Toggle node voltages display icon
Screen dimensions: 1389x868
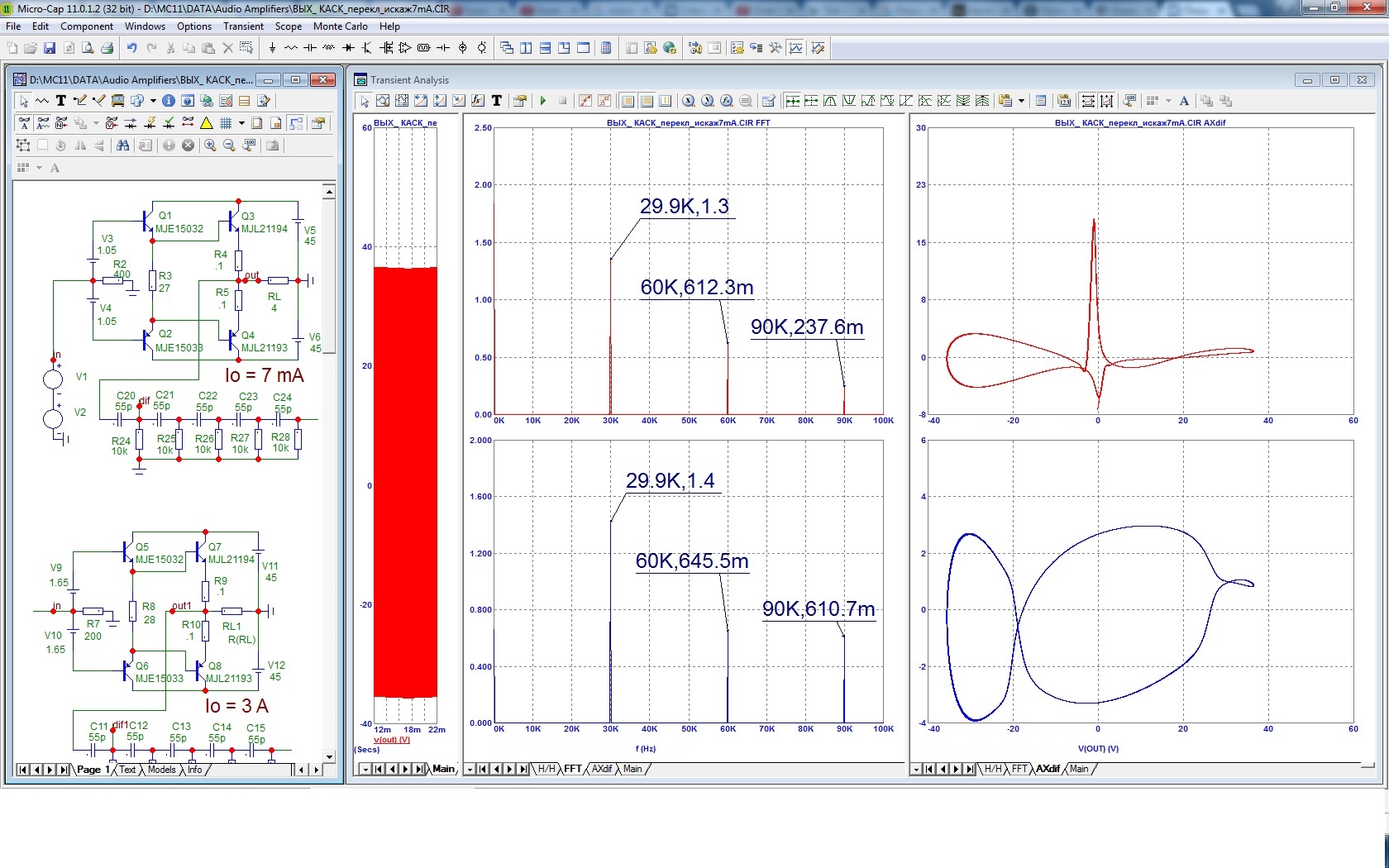(x=112, y=123)
